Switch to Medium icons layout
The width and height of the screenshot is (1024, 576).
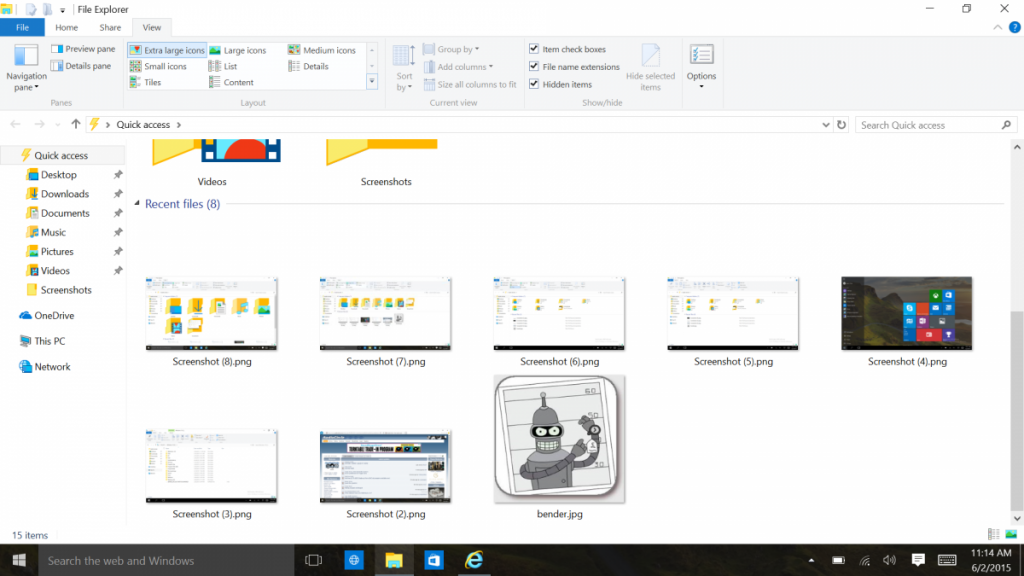coord(322,50)
